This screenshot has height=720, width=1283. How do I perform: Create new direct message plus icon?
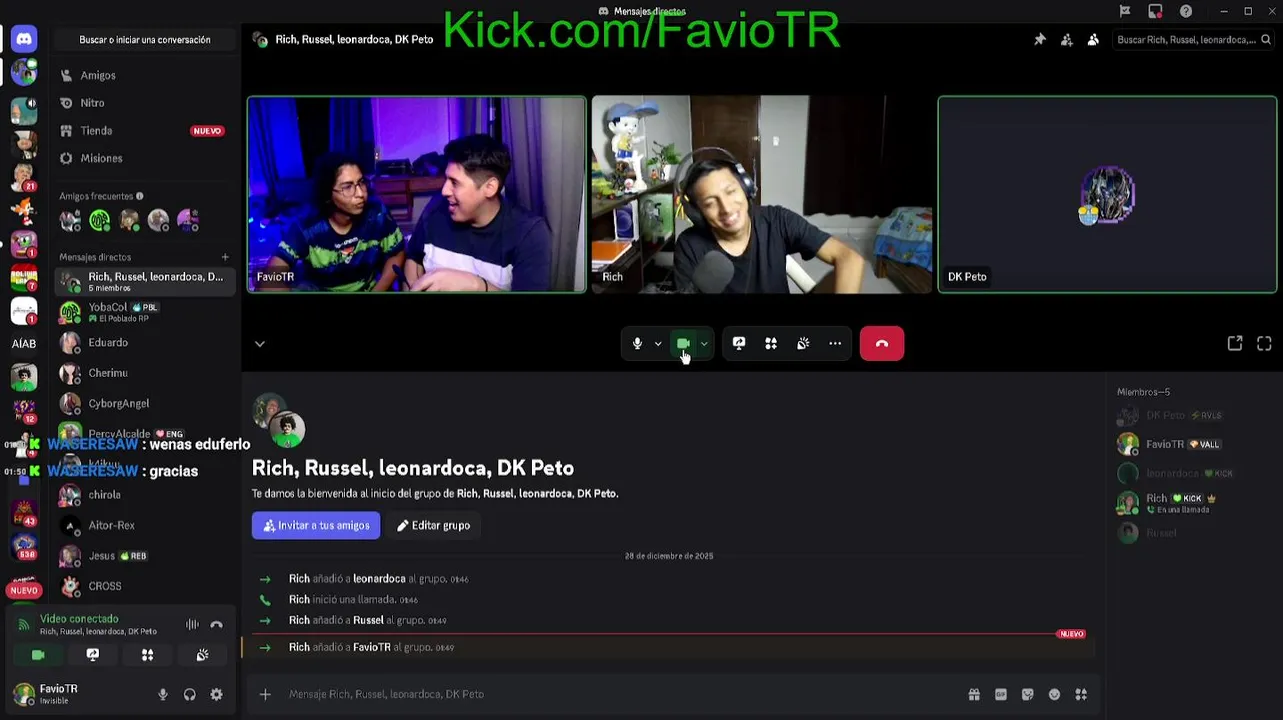[x=225, y=257]
